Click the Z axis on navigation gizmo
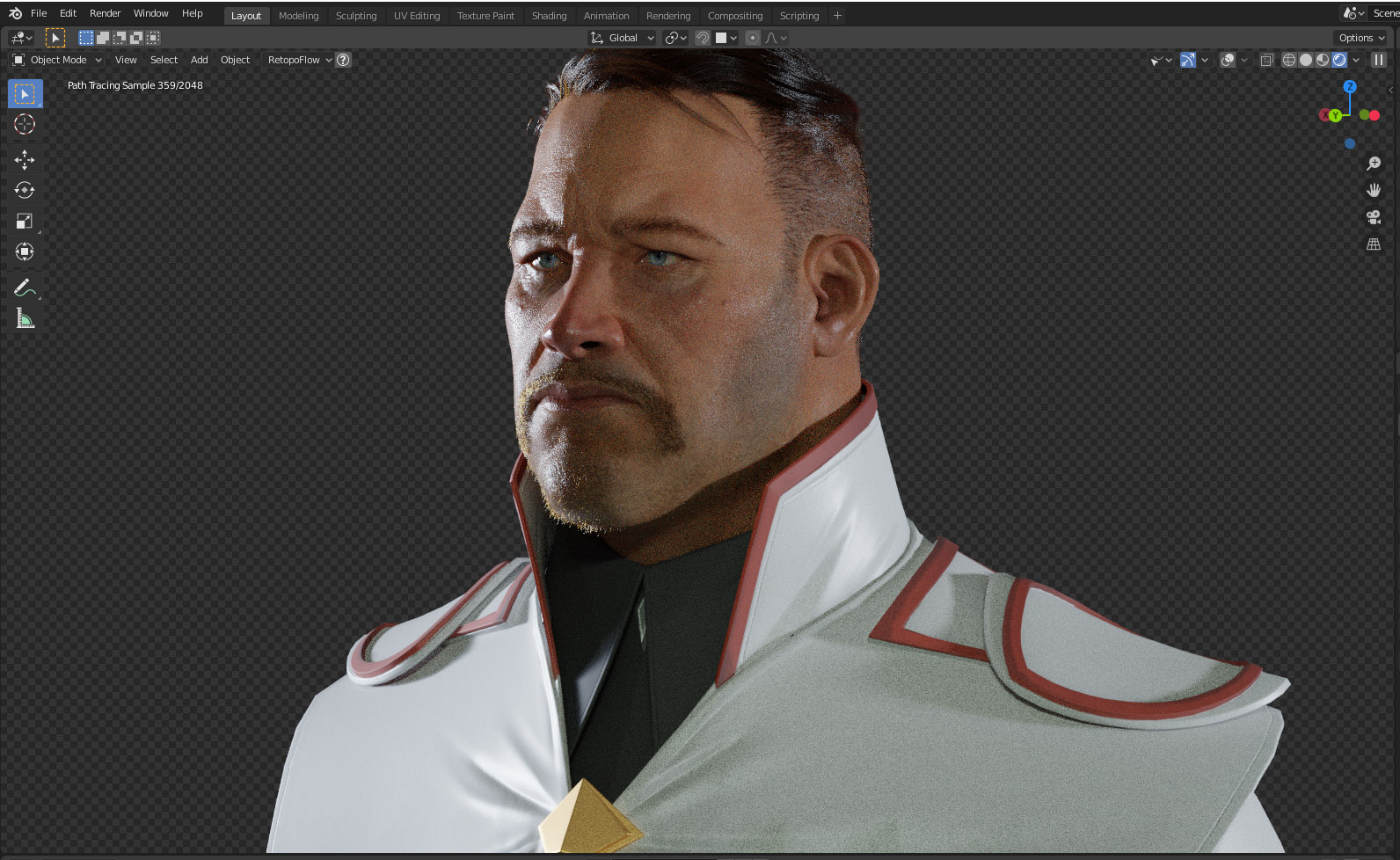Viewport: 1400px width, 860px height. (1350, 86)
